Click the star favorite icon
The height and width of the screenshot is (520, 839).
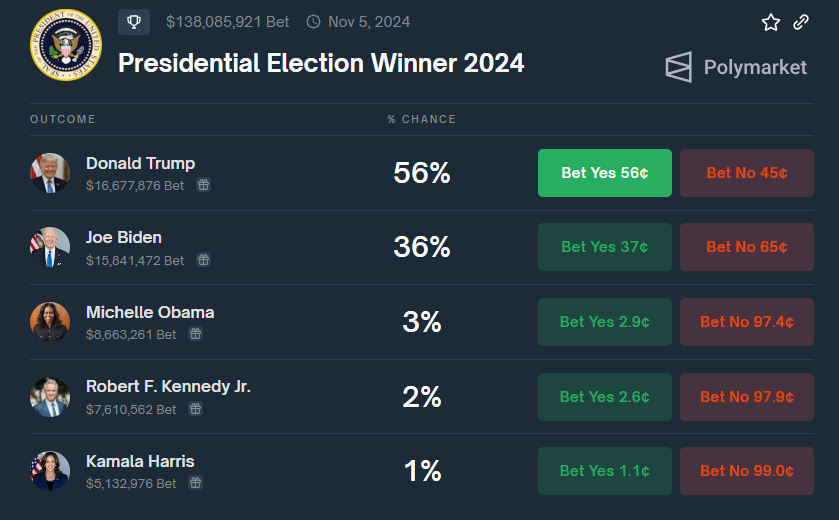(770, 22)
